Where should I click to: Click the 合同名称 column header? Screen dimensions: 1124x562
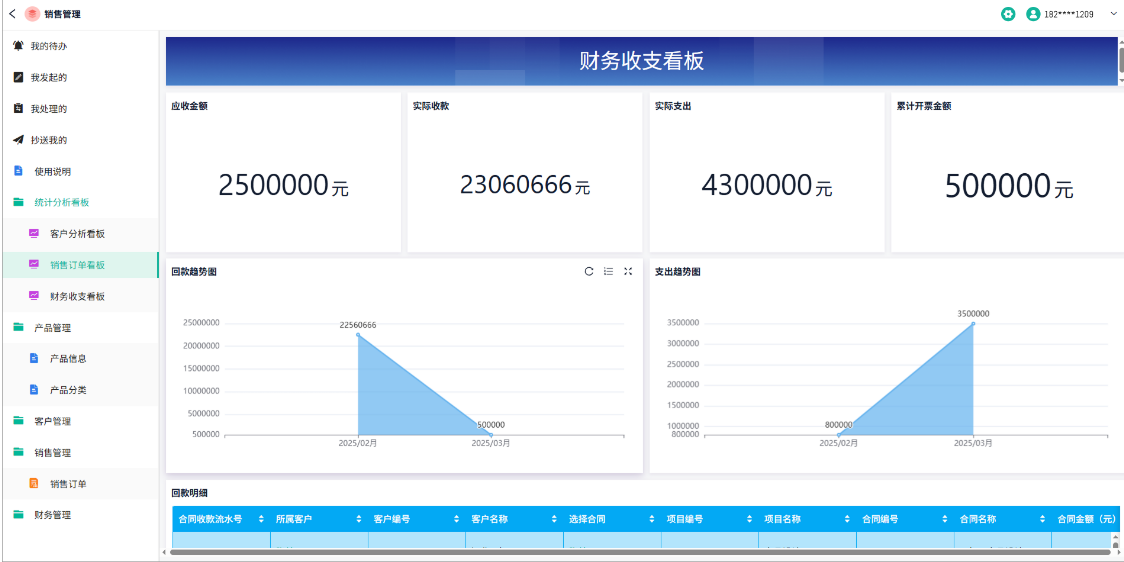click(1003, 519)
